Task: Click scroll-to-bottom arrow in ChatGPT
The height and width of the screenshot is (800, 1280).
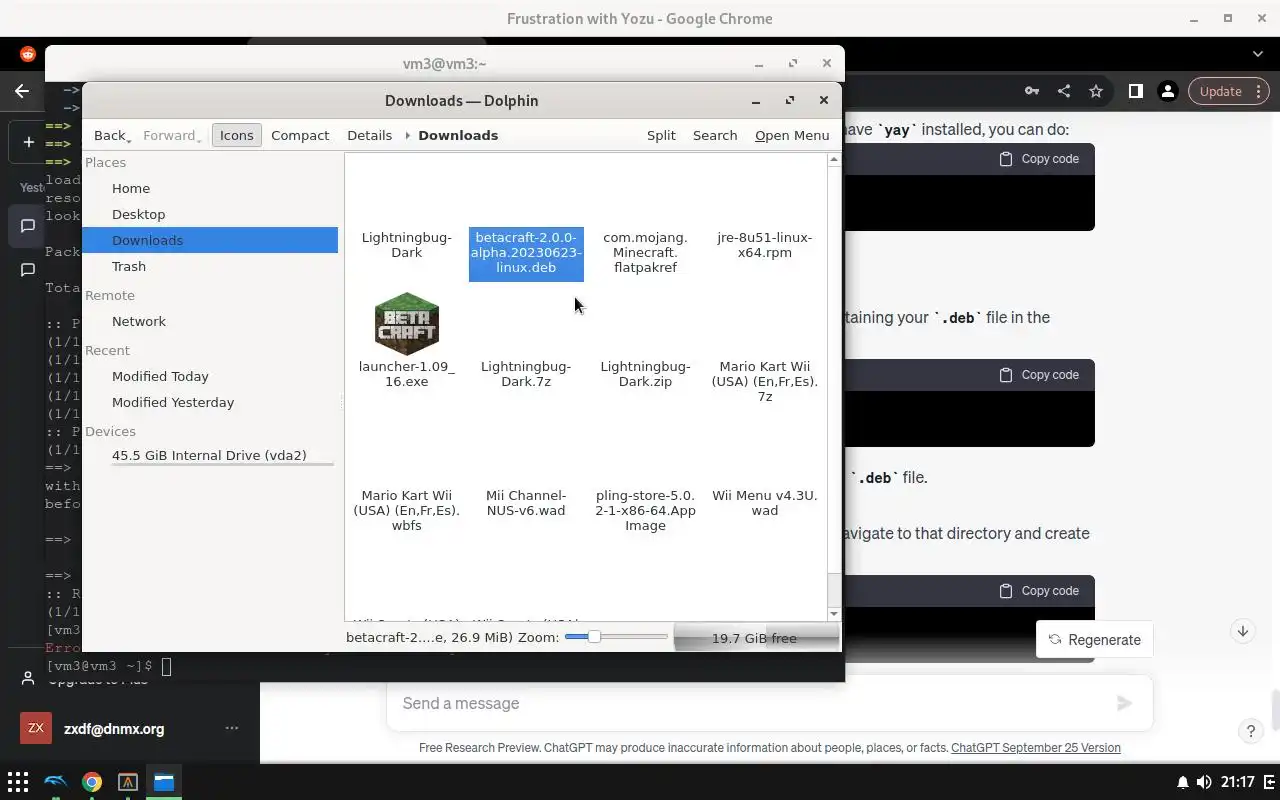Action: click(x=1243, y=631)
